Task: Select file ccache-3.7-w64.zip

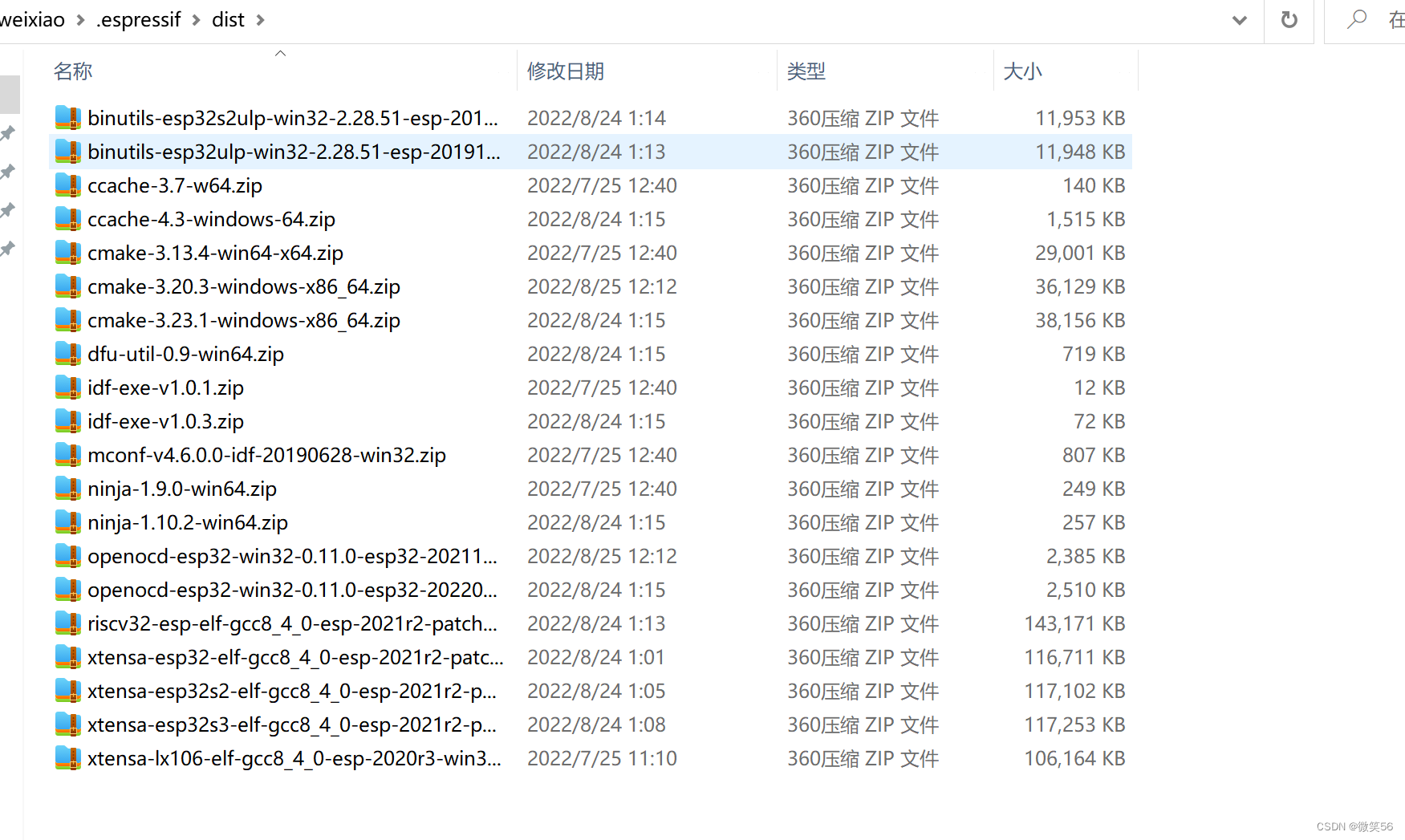Action: [175, 185]
